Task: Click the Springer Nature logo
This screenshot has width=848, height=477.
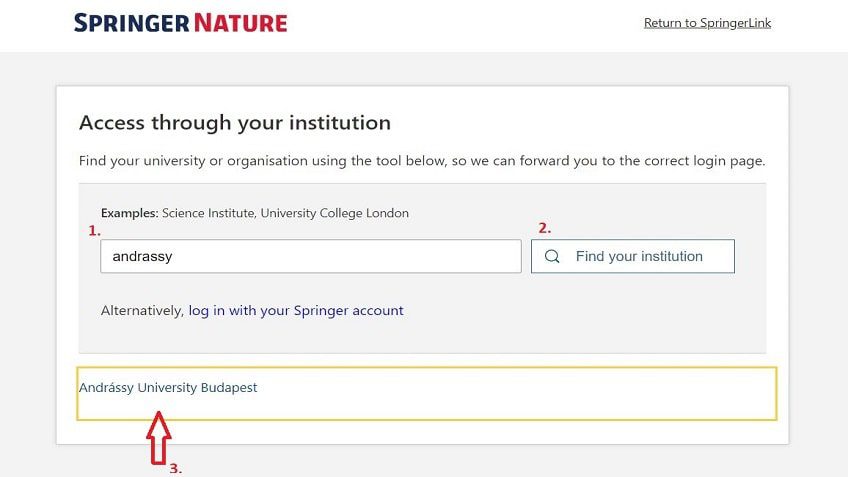Action: pyautogui.click(x=180, y=23)
